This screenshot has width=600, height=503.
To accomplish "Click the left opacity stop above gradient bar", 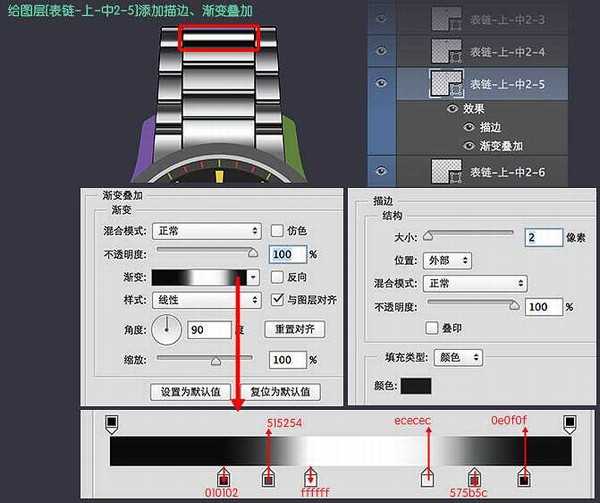I will click(112, 425).
